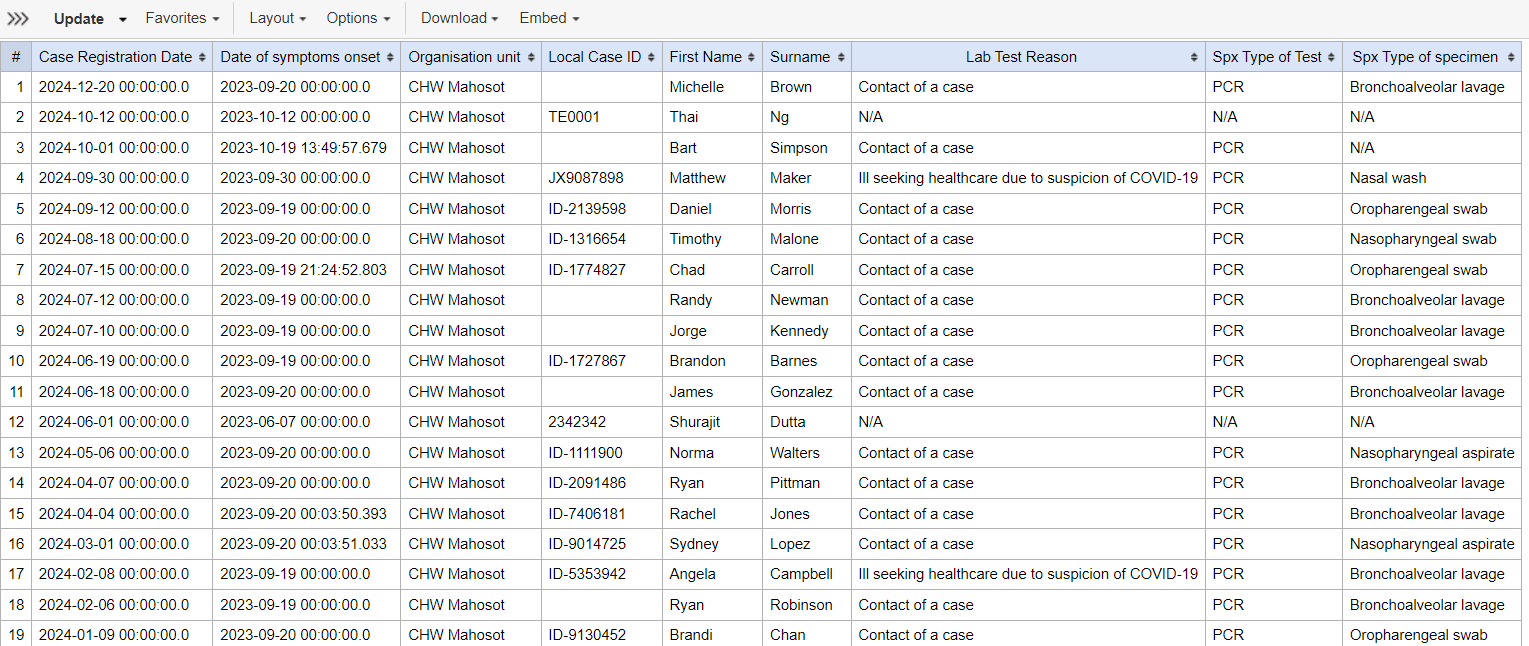This screenshot has height=646, width=1529.
Task: Expand the side panel with triple-chevron icon
Action: (x=18, y=18)
